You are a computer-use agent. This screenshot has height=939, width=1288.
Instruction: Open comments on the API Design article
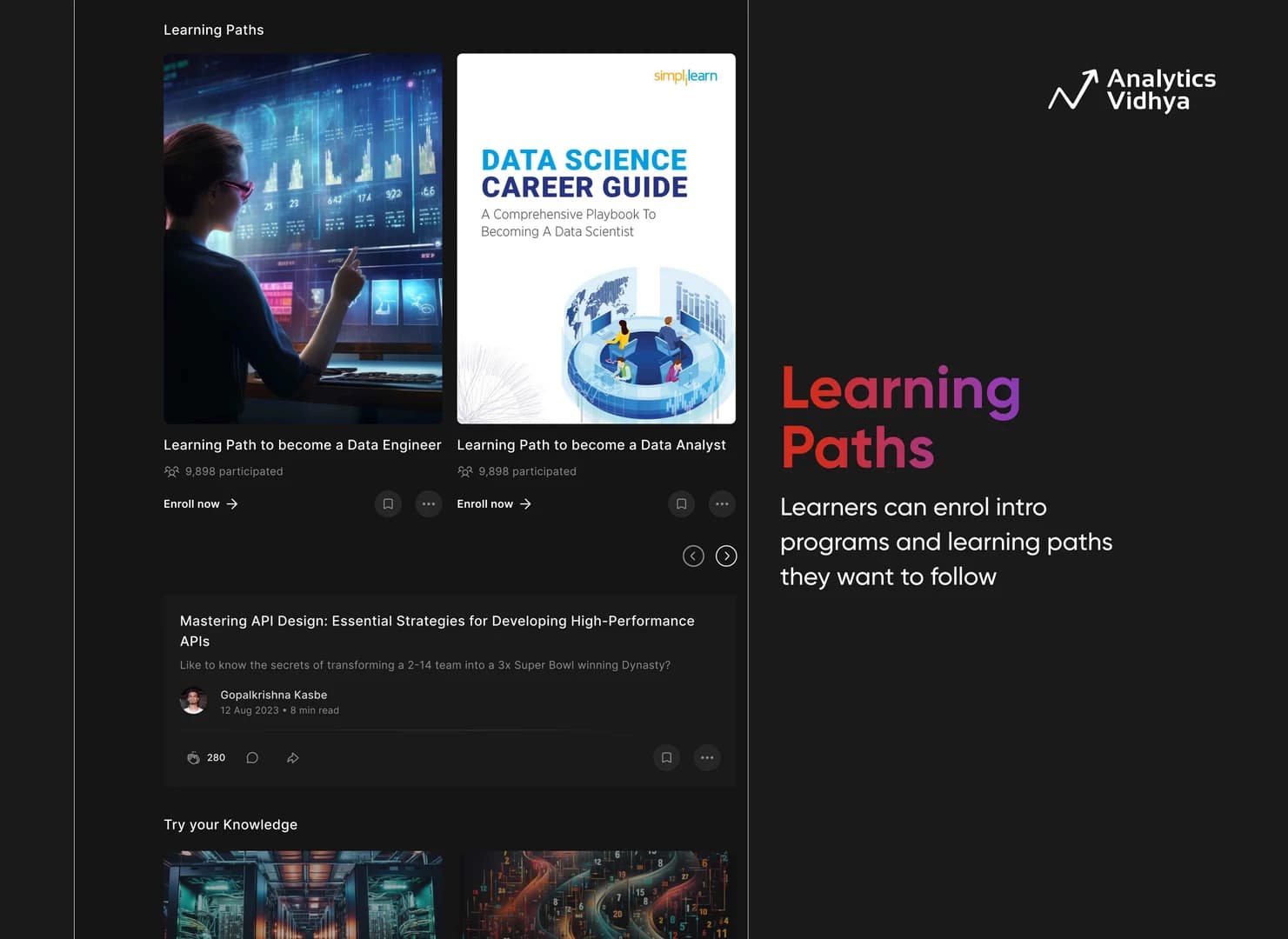click(252, 758)
